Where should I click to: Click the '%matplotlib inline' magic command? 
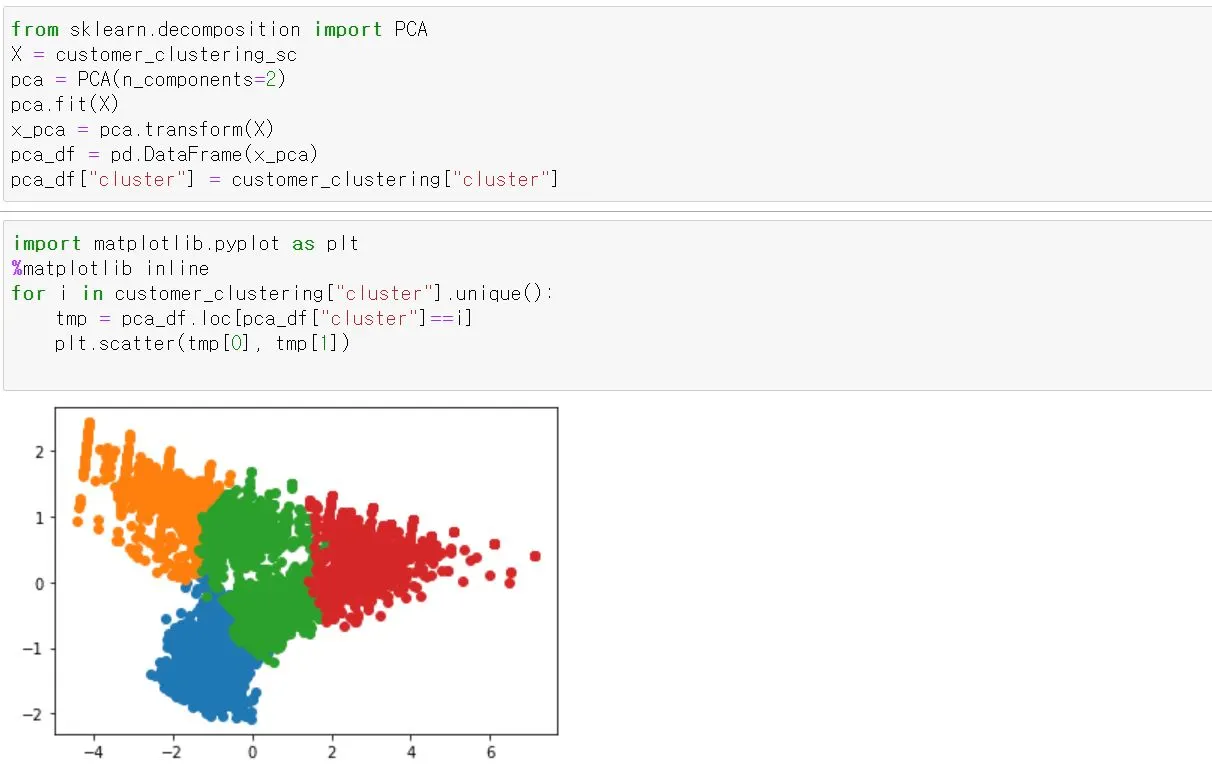[111, 269]
